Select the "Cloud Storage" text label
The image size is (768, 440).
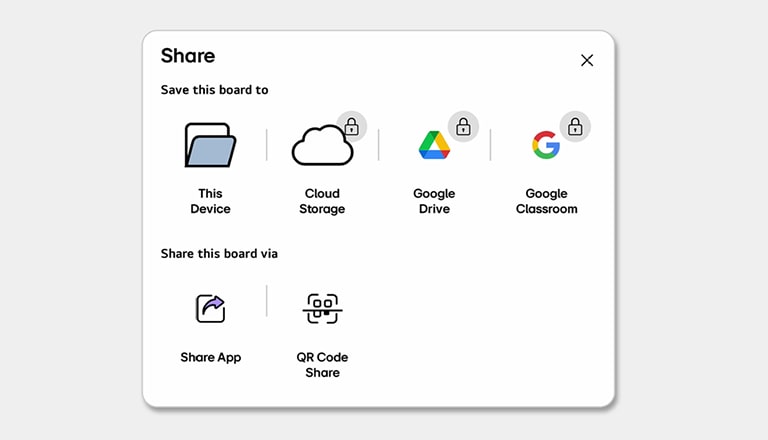pos(322,201)
